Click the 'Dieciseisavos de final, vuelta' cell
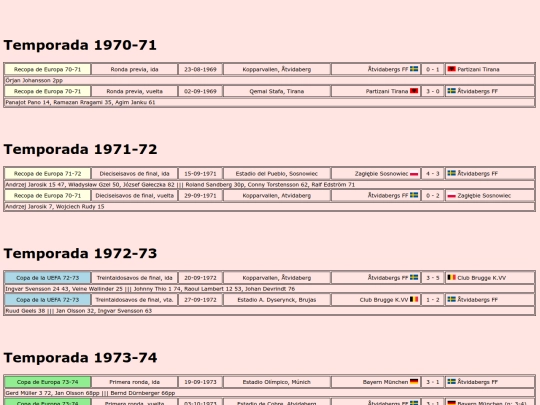540x405 pixels. [x=134, y=196]
